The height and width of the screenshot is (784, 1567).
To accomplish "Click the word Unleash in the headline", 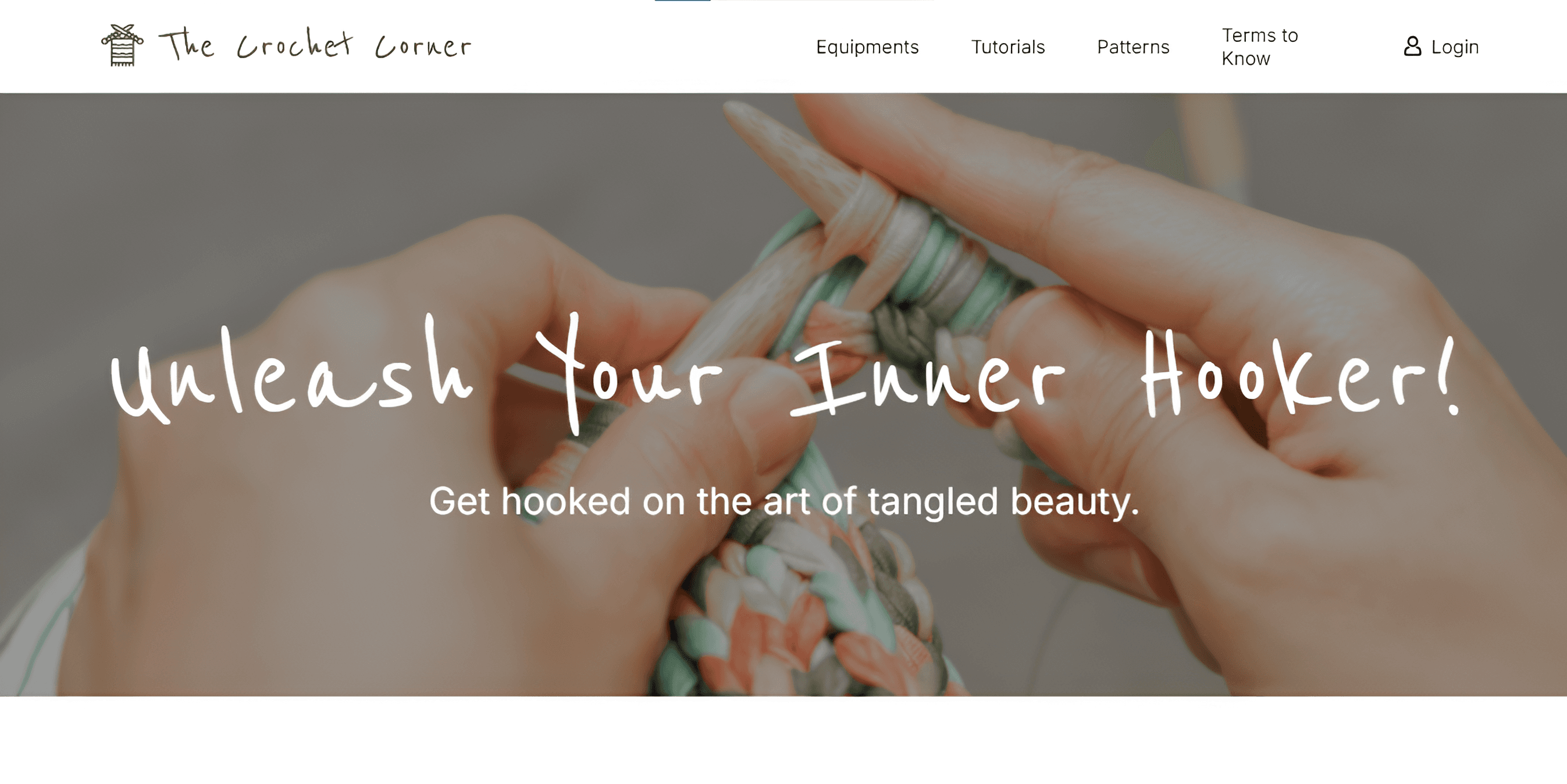I will point(291,370).
